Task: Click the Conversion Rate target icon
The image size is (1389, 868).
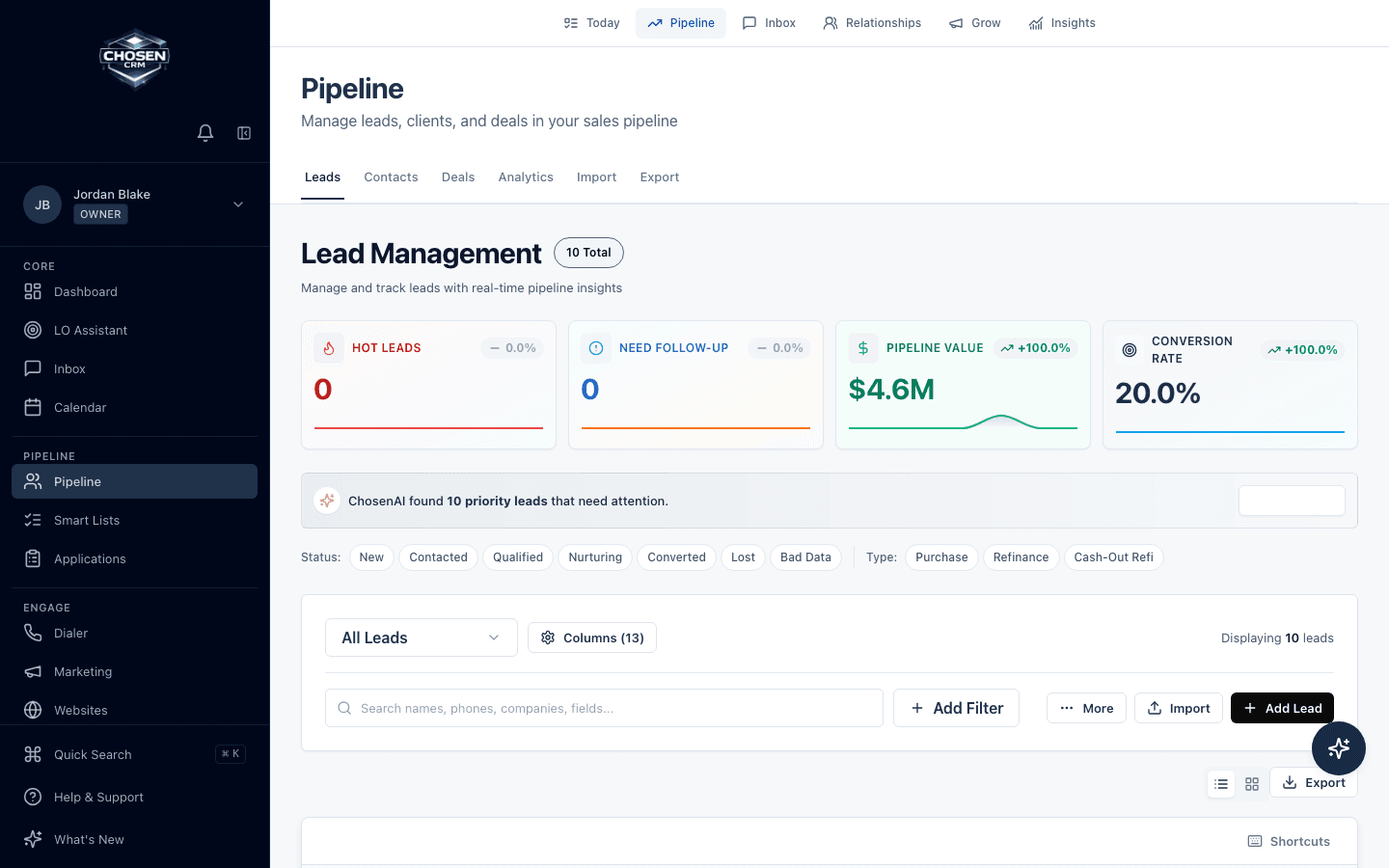Action: 1130,350
